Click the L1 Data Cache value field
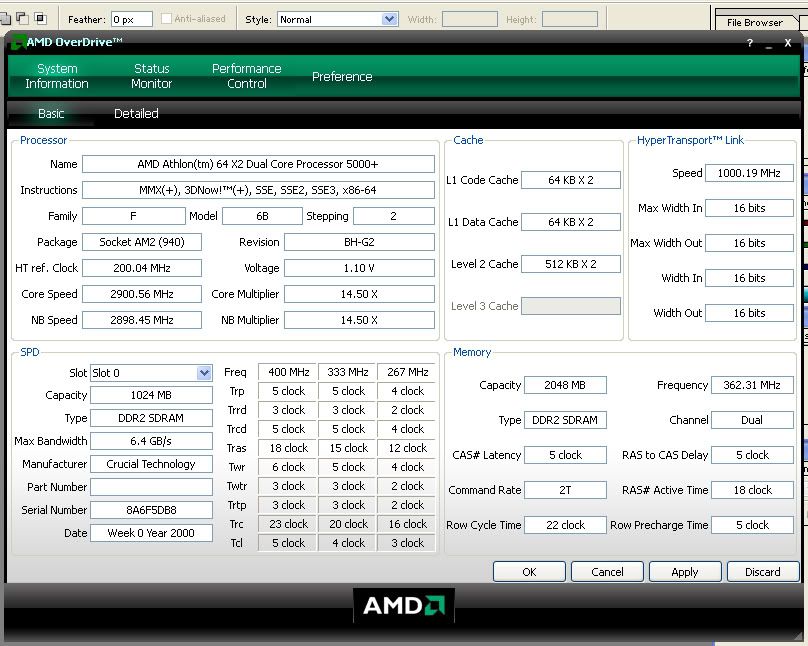Image resolution: width=808 pixels, height=646 pixels. (570, 222)
